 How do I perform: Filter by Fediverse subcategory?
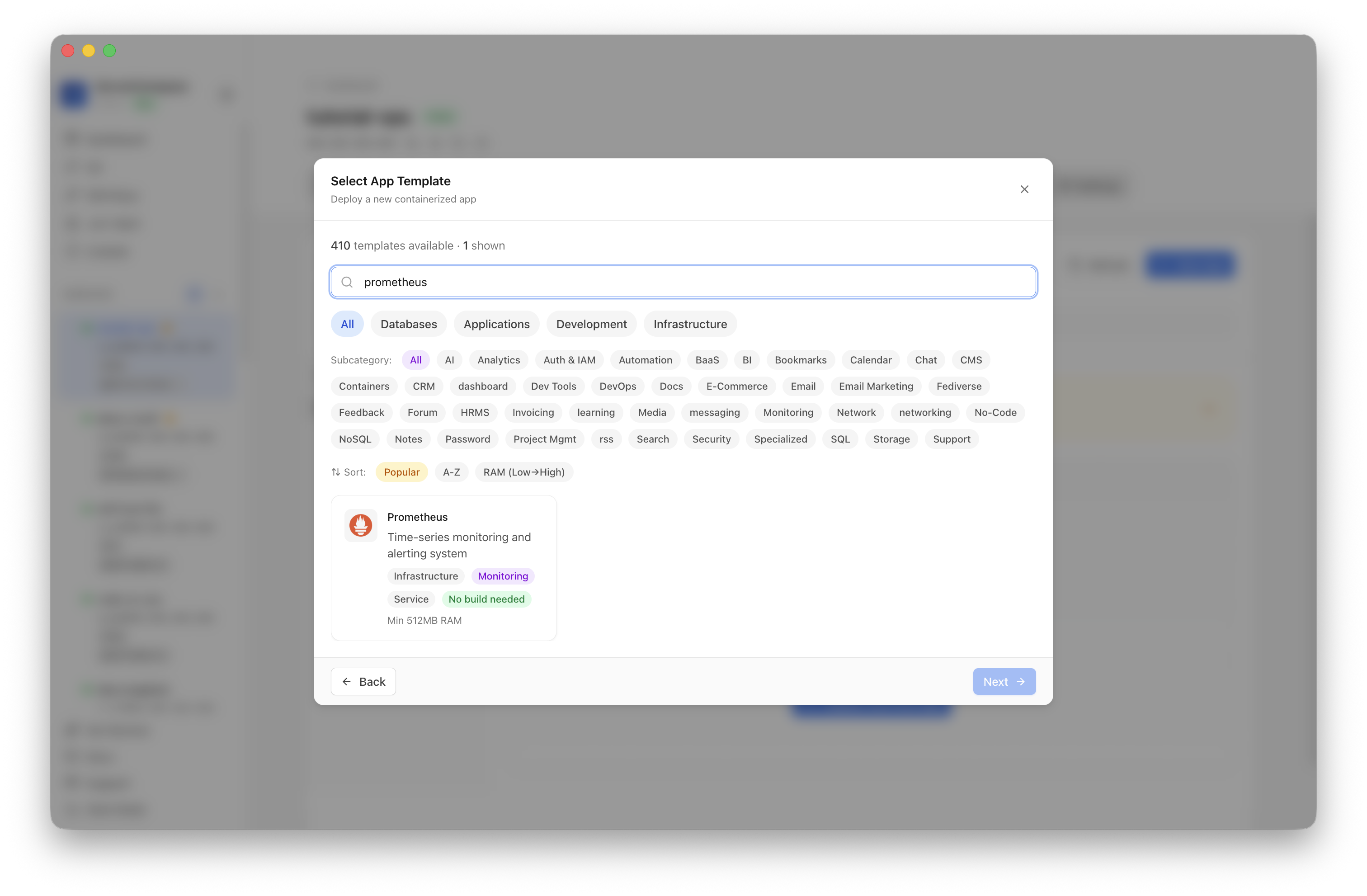pos(959,387)
